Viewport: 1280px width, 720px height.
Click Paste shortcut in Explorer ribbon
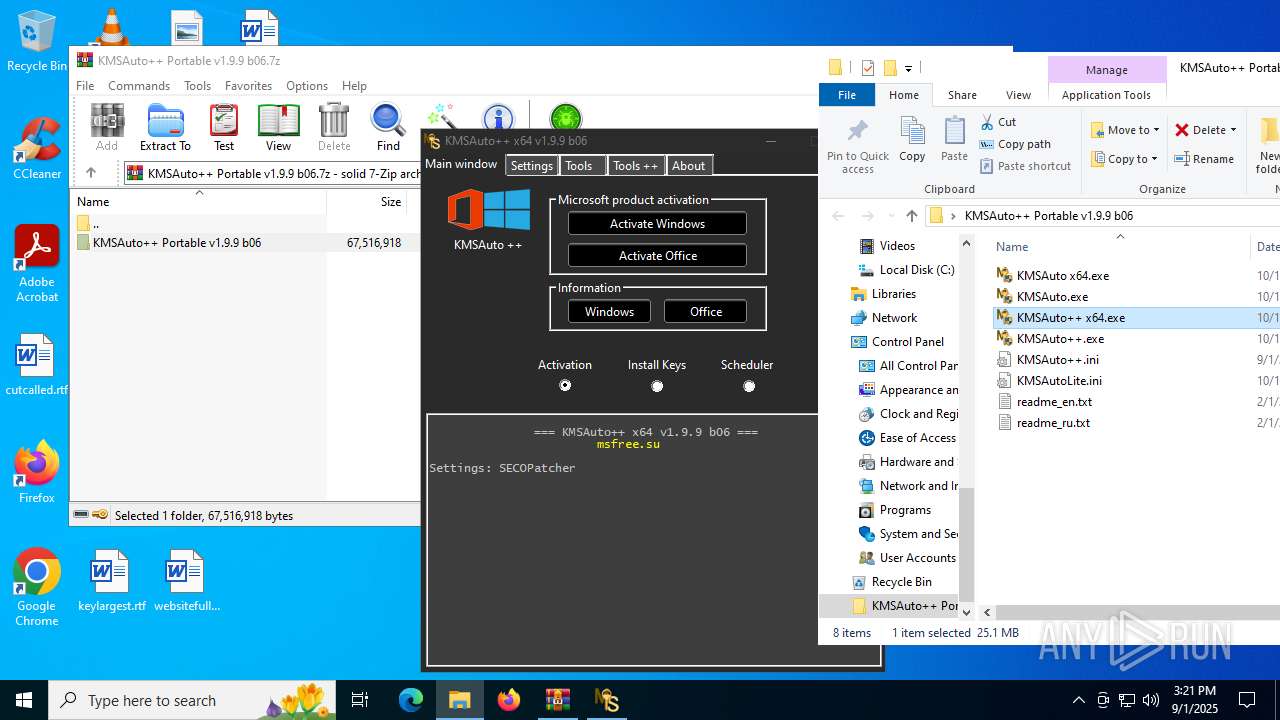(x=1025, y=166)
